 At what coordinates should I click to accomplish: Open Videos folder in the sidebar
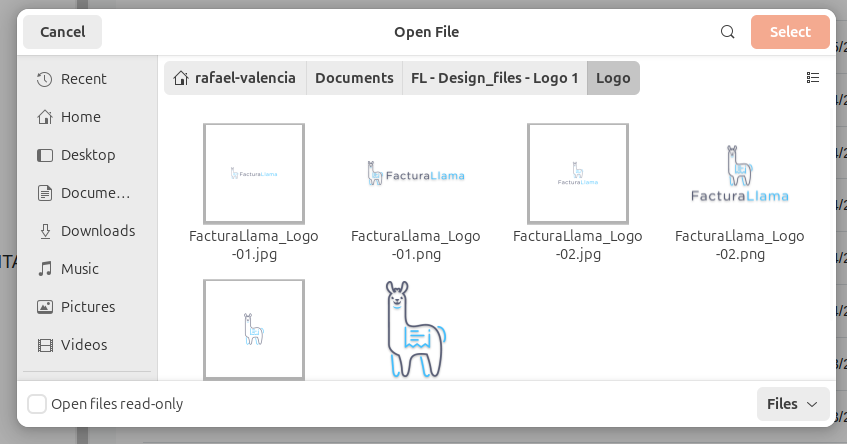81,345
